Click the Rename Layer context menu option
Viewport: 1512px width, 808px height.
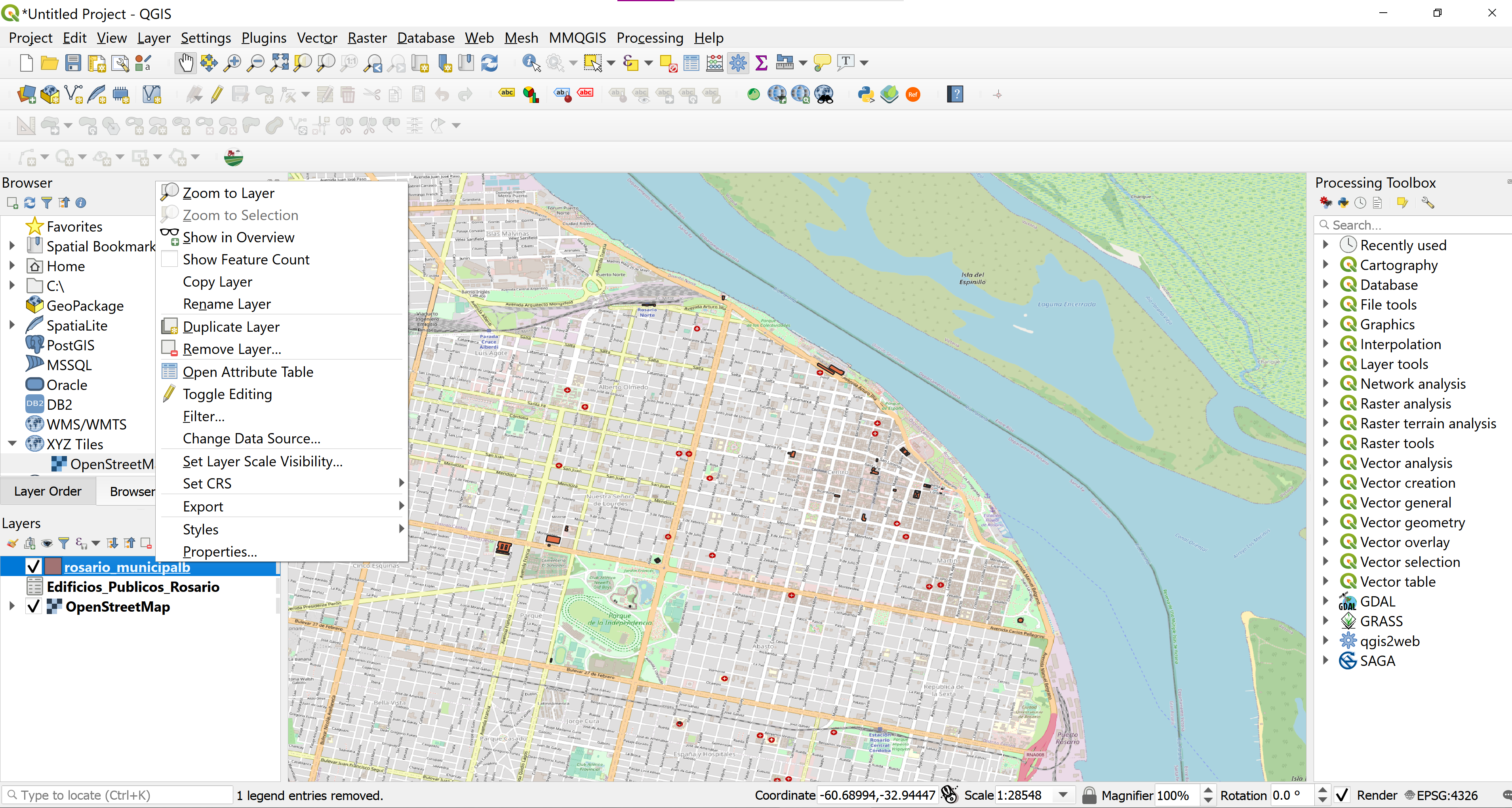click(227, 304)
